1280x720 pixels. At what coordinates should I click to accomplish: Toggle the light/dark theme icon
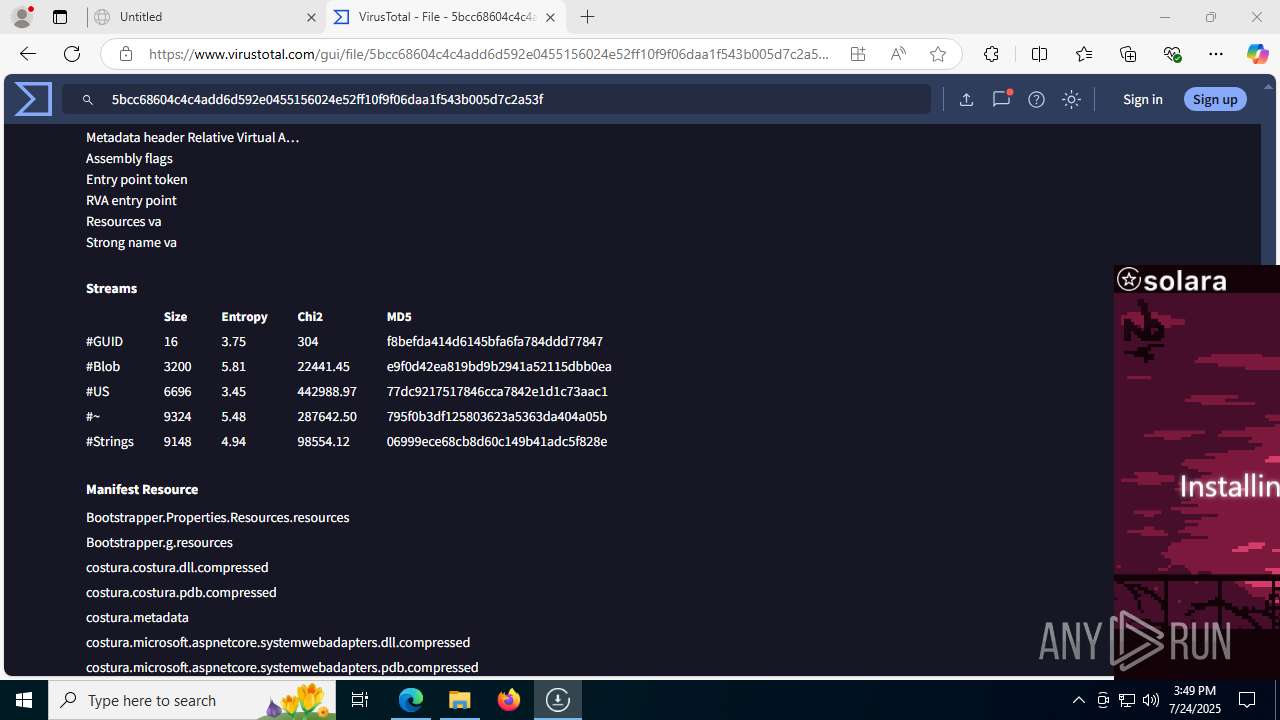tap(1071, 99)
